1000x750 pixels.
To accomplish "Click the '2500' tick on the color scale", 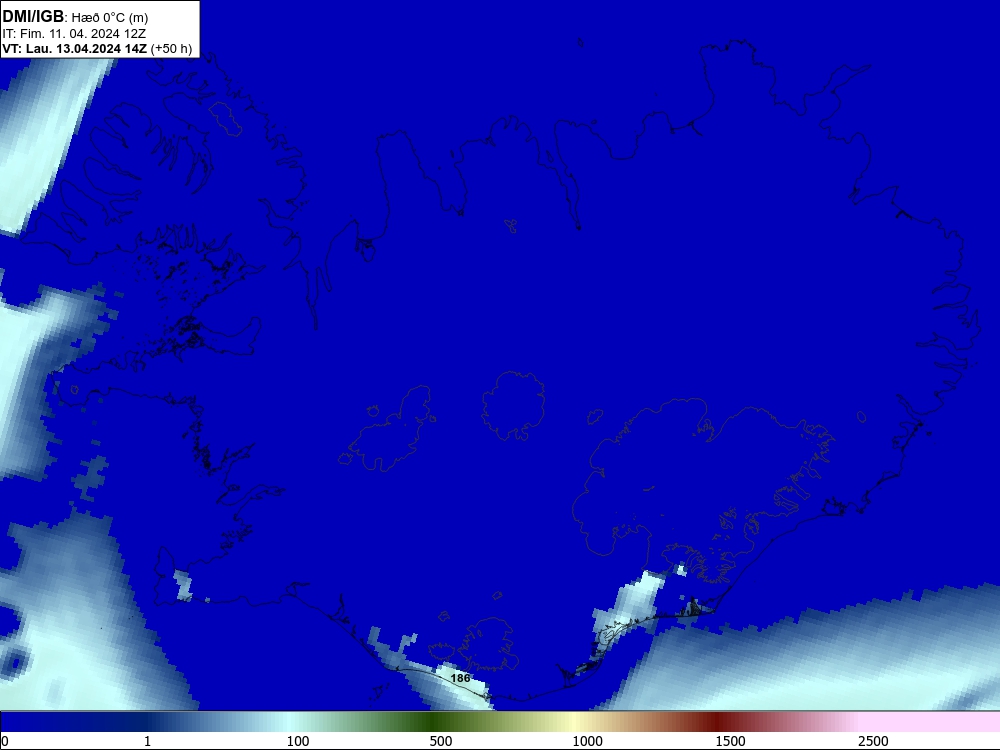I will coord(873,741).
